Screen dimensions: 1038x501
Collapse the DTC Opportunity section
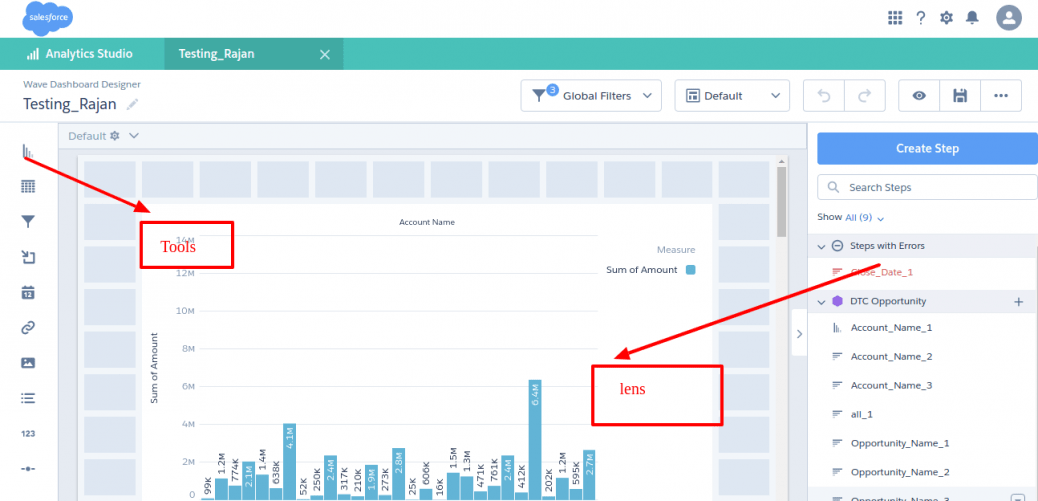822,302
